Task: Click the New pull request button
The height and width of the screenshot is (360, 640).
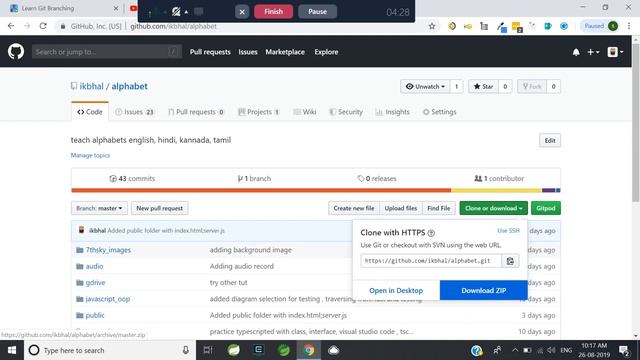Action: pyautogui.click(x=160, y=208)
